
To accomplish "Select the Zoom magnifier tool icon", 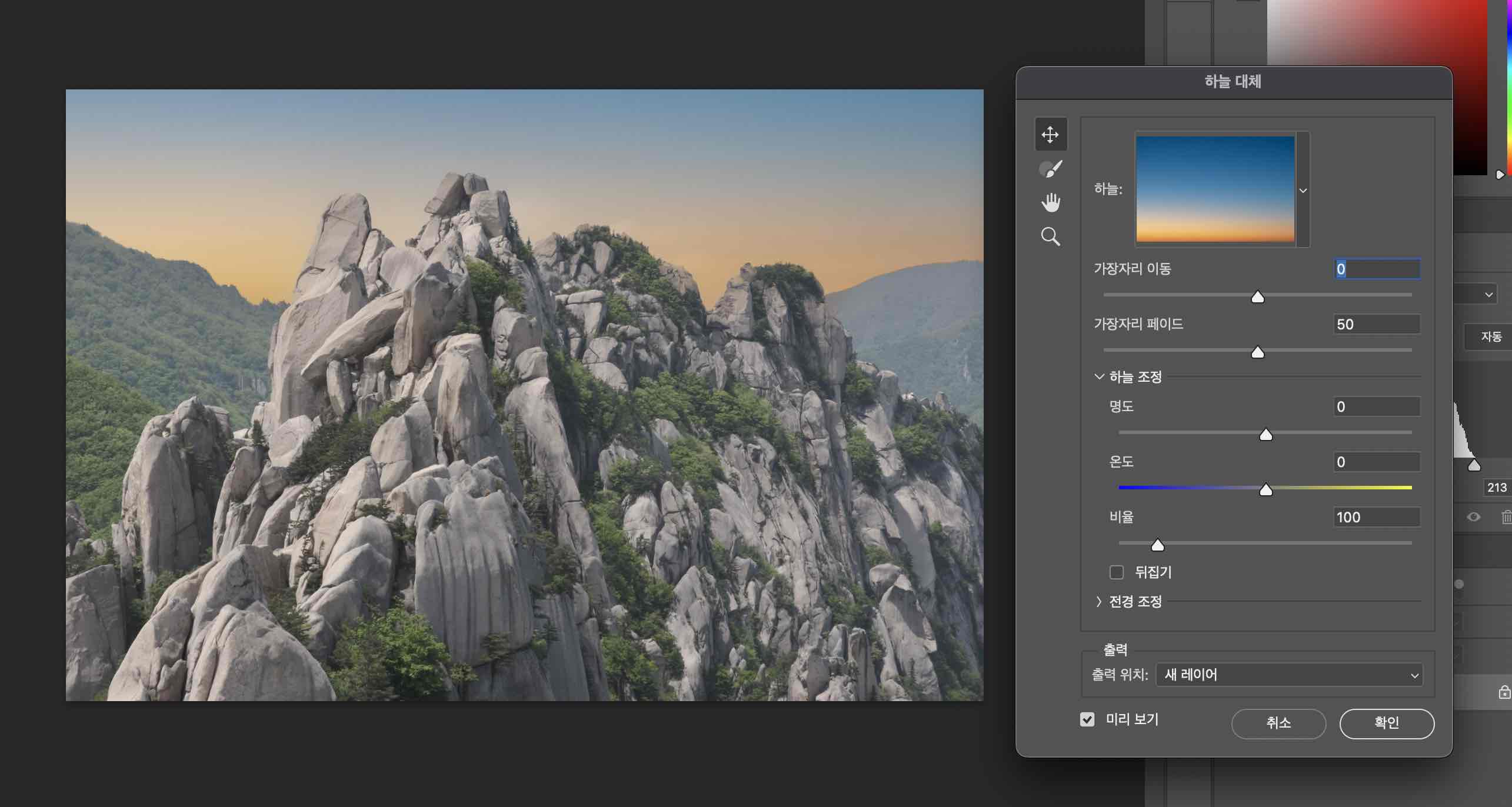I will pyautogui.click(x=1050, y=236).
